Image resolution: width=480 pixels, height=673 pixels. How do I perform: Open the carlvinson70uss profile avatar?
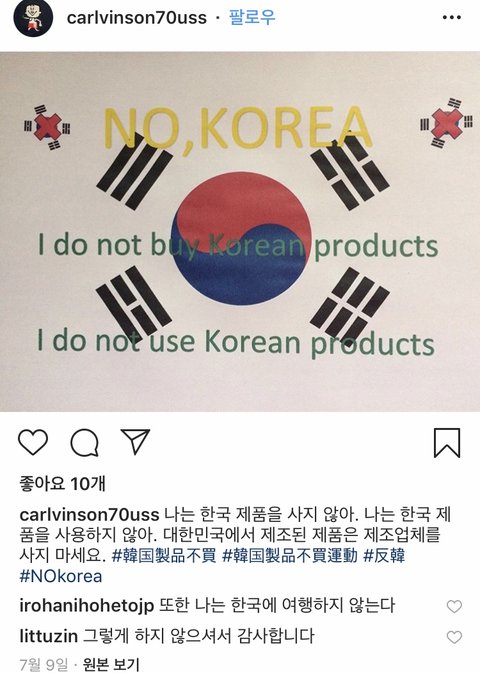click(x=33, y=18)
